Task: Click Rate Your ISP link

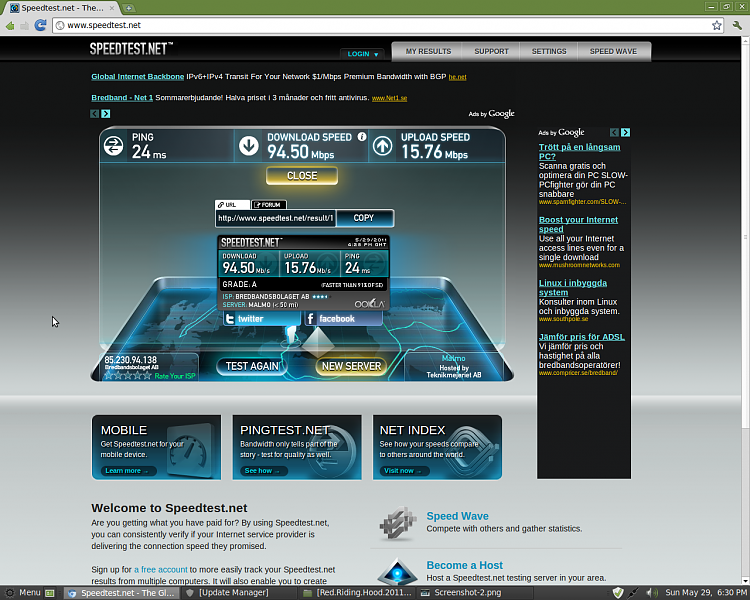Action: (x=175, y=376)
